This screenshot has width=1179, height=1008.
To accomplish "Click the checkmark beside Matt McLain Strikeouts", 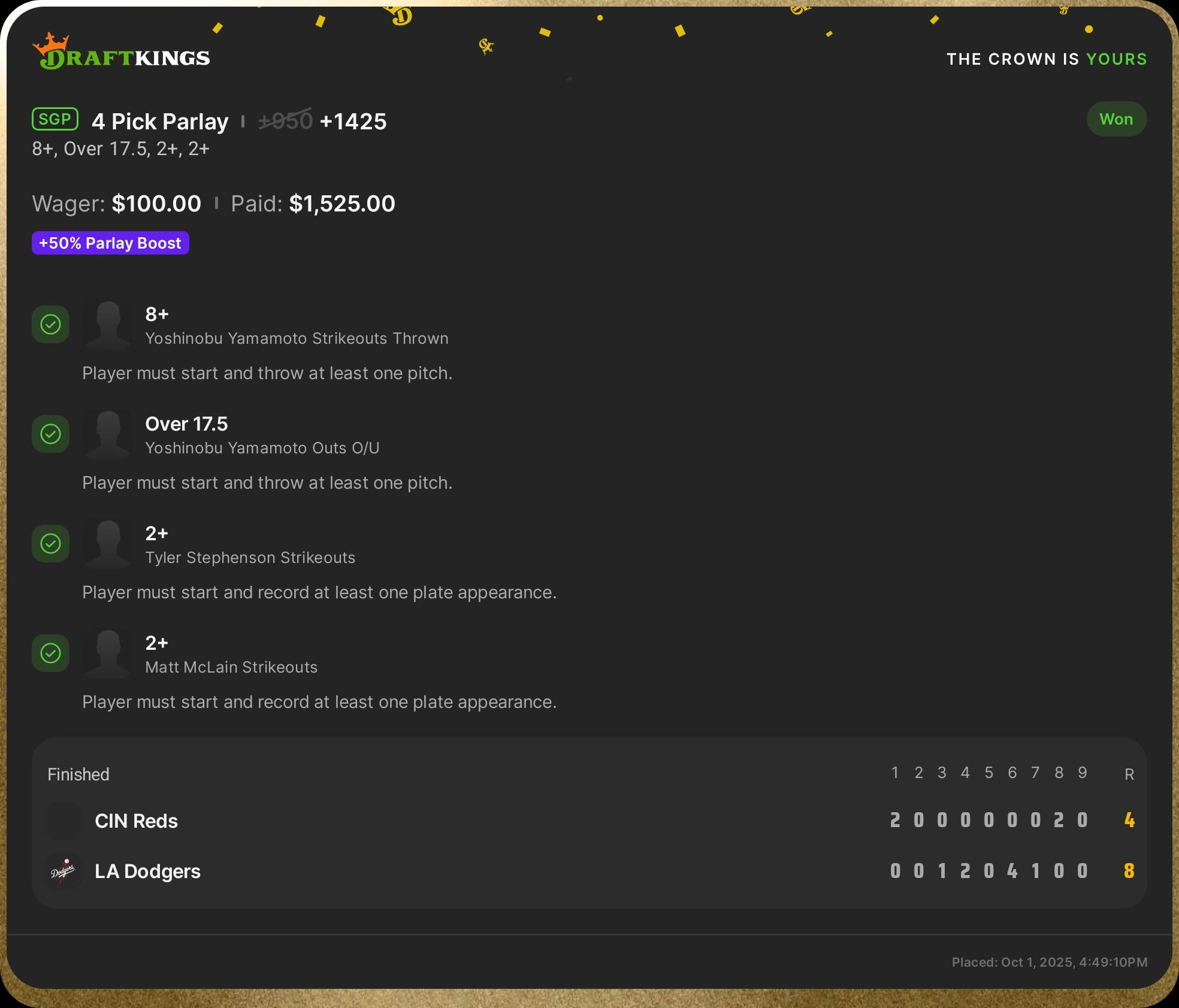I will coord(50,653).
